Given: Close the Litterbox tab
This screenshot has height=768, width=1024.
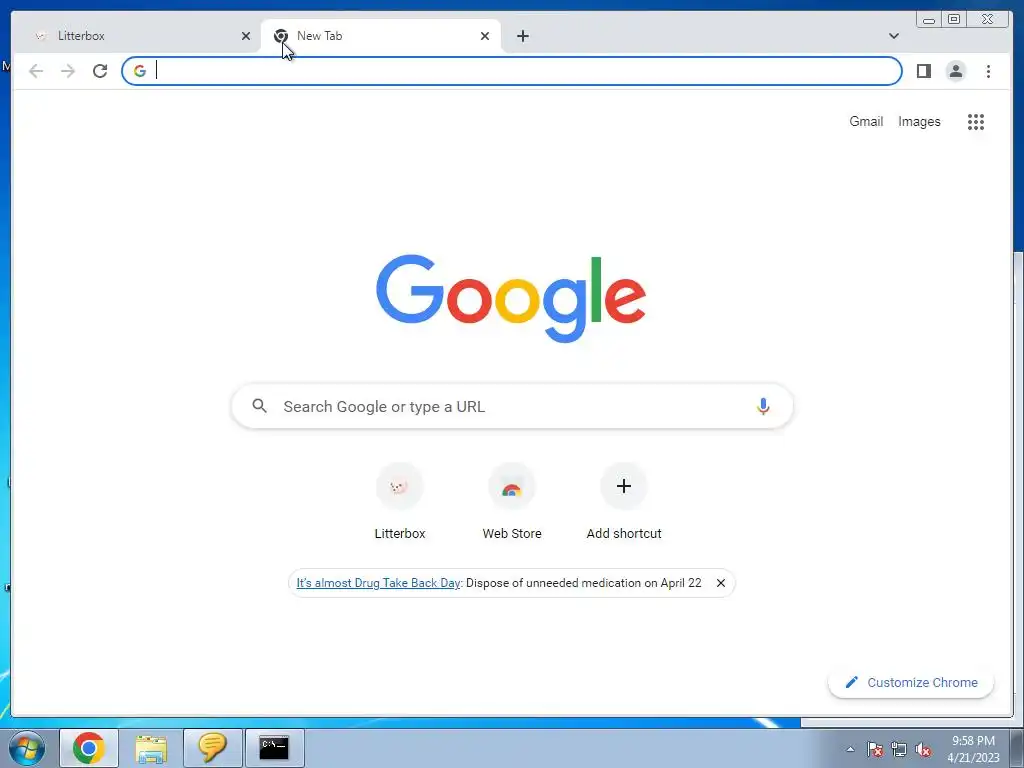Looking at the screenshot, I should tap(246, 36).
